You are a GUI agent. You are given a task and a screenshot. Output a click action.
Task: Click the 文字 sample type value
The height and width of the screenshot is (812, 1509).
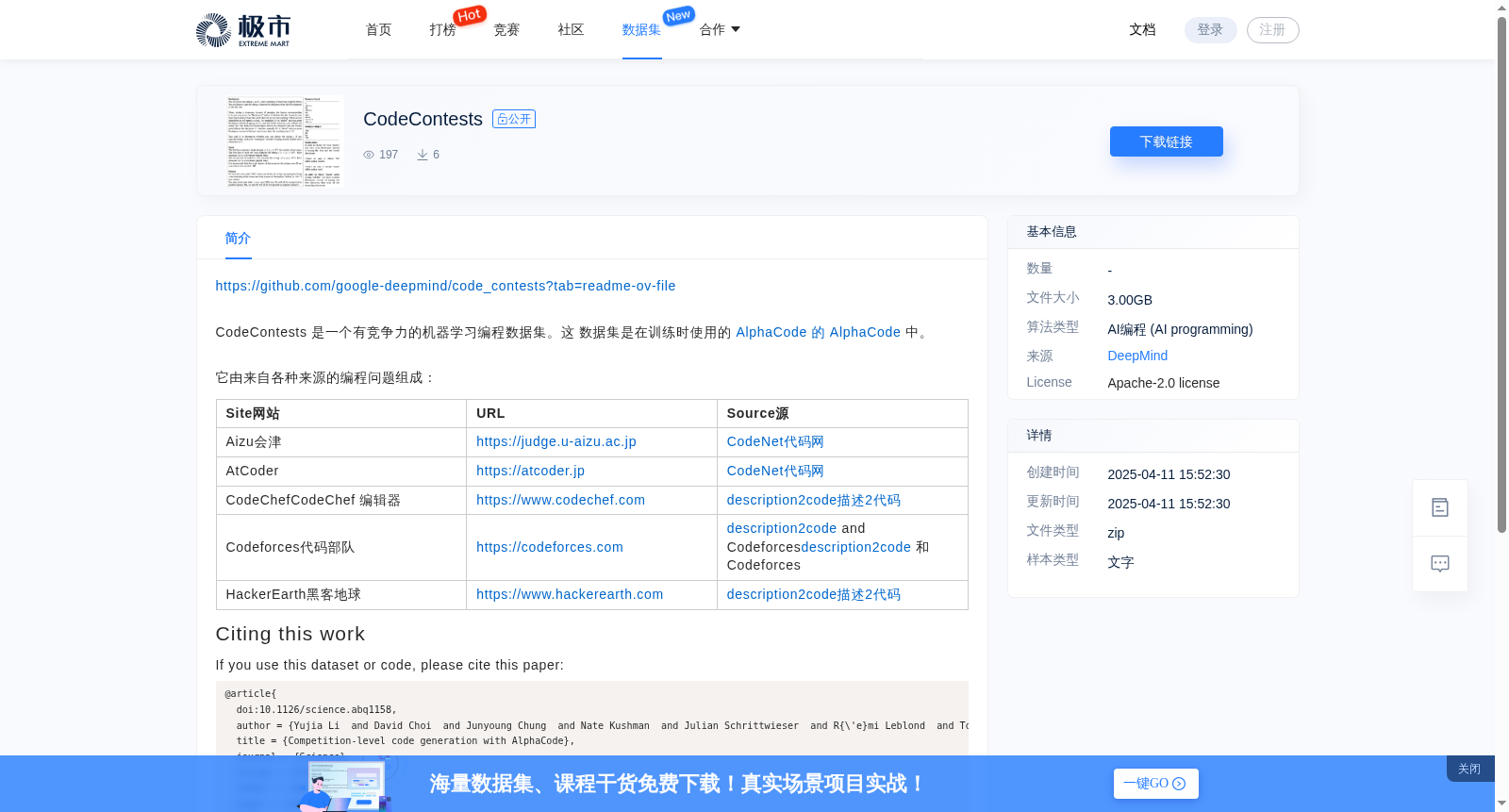(x=1120, y=562)
